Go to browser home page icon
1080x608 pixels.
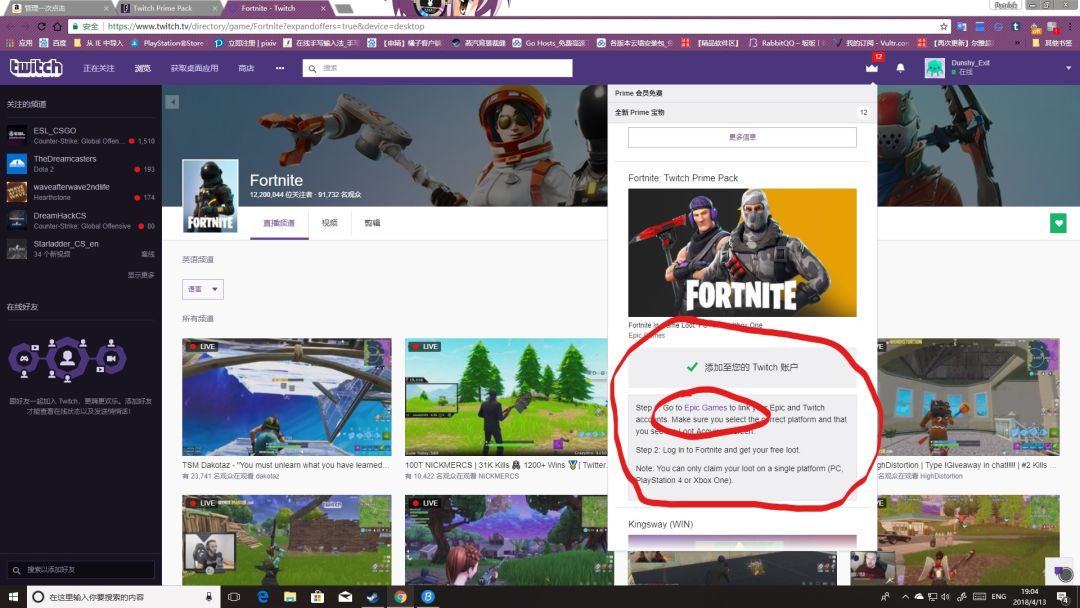(58, 26)
